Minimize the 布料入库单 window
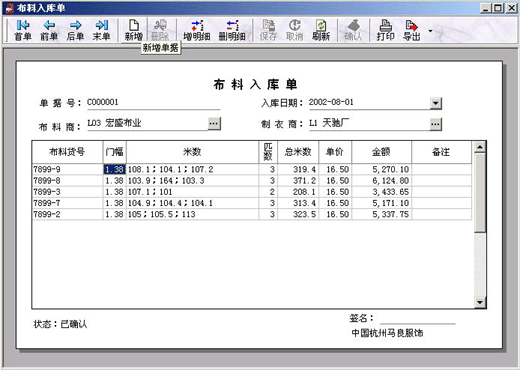Image resolution: width=520 pixels, height=370 pixels. point(486,8)
